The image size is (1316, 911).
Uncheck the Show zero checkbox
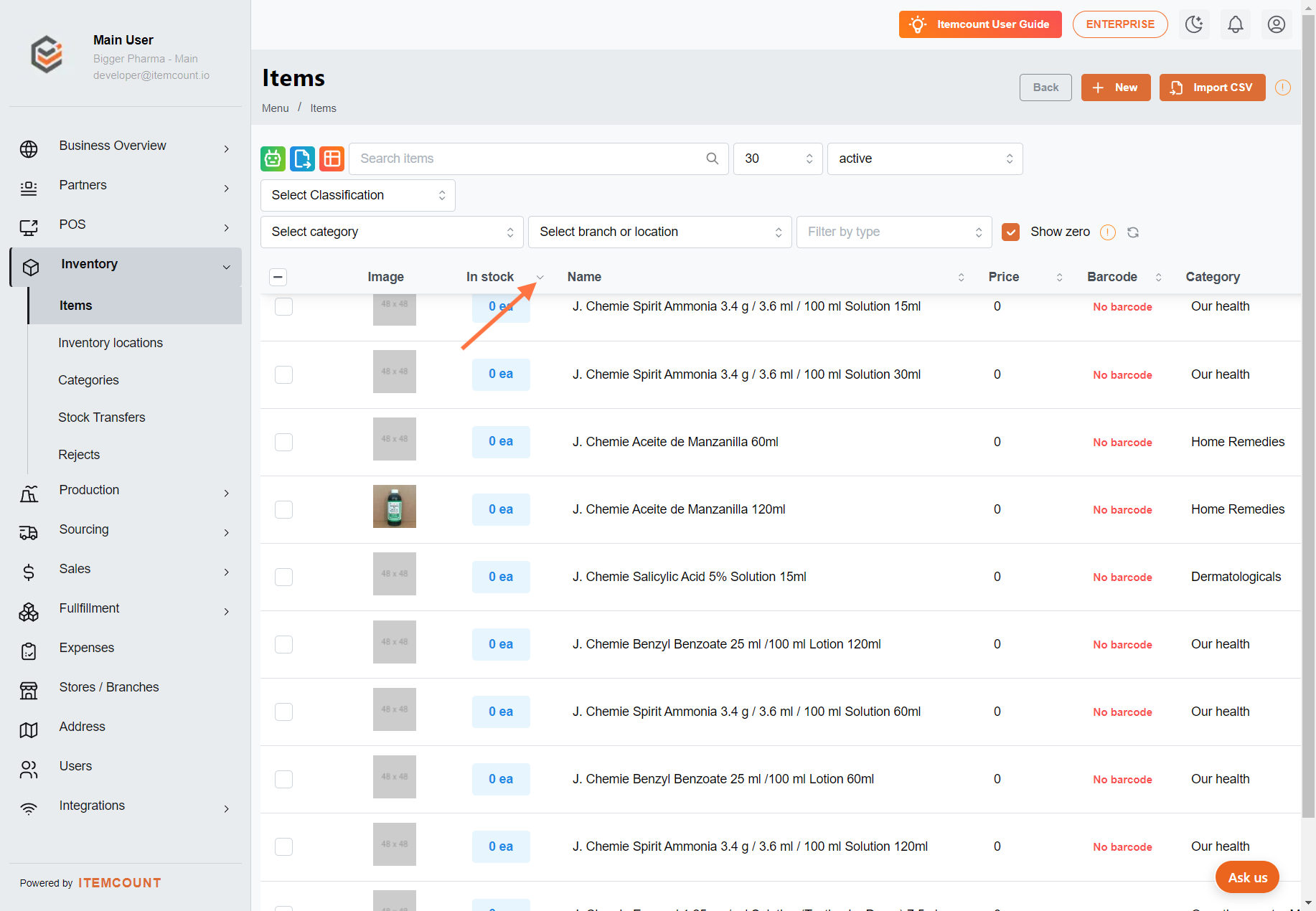[1010, 232]
